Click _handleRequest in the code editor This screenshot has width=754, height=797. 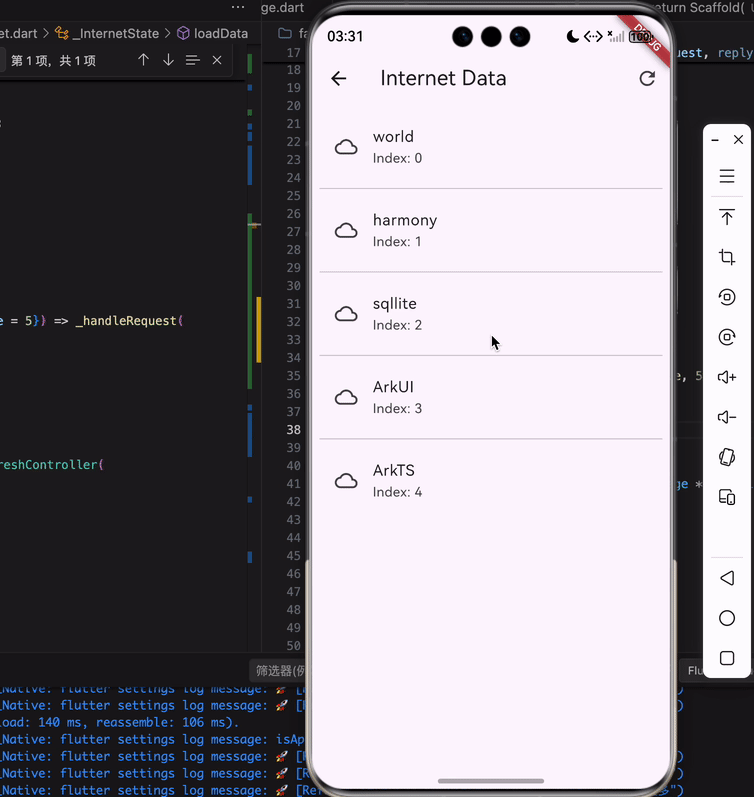point(126,321)
